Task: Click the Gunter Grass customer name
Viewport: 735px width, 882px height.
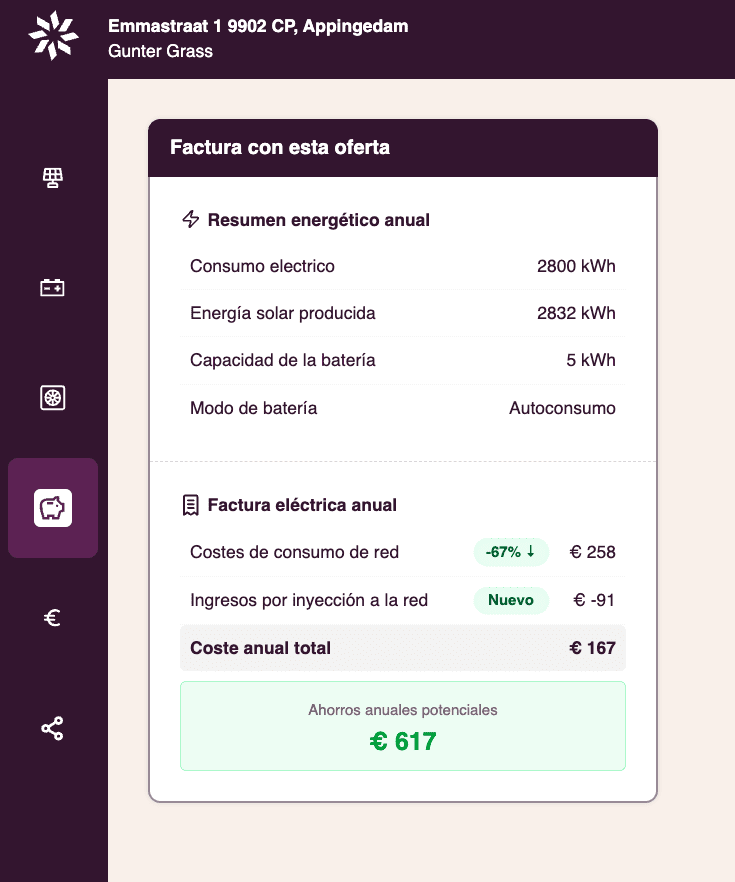Action: click(x=160, y=51)
